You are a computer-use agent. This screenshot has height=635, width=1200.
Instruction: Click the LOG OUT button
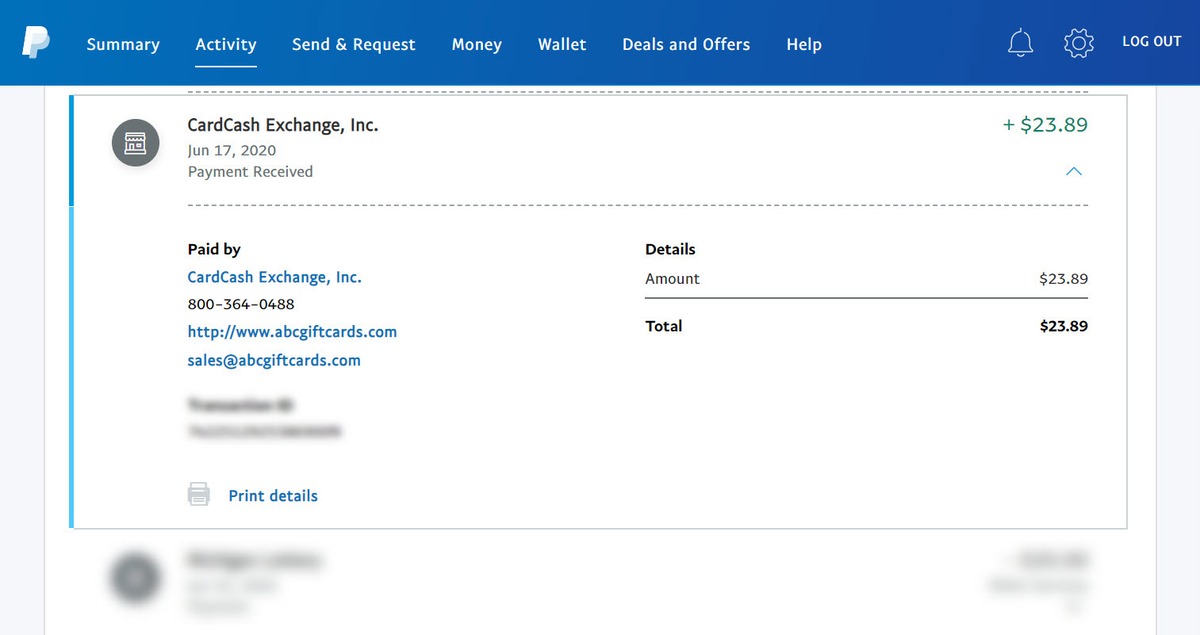1151,42
